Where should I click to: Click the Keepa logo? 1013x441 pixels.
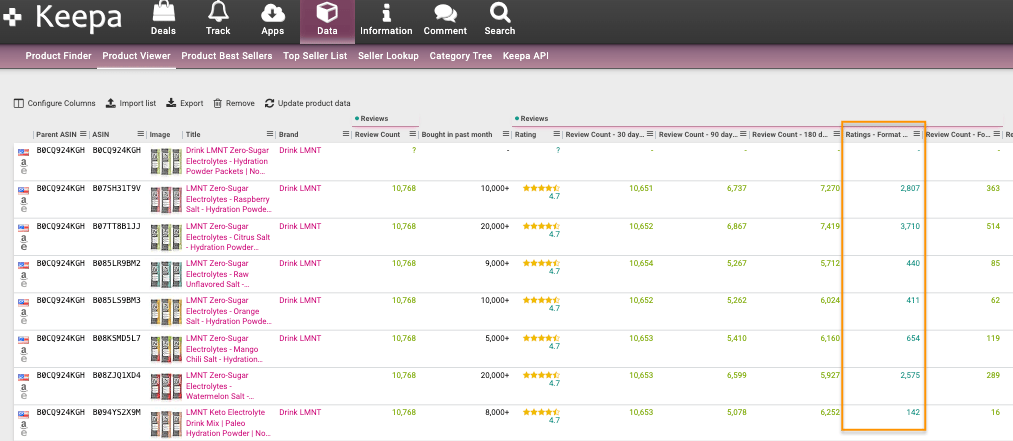point(62,17)
